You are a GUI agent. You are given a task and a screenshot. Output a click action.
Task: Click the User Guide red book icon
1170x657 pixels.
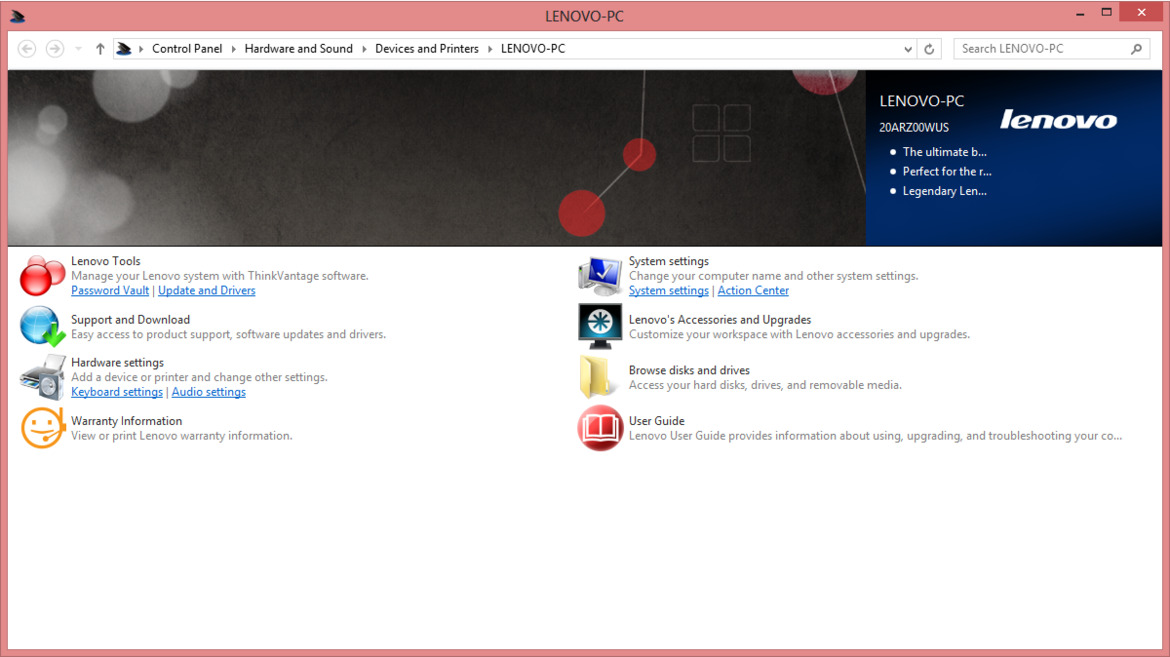click(600, 428)
